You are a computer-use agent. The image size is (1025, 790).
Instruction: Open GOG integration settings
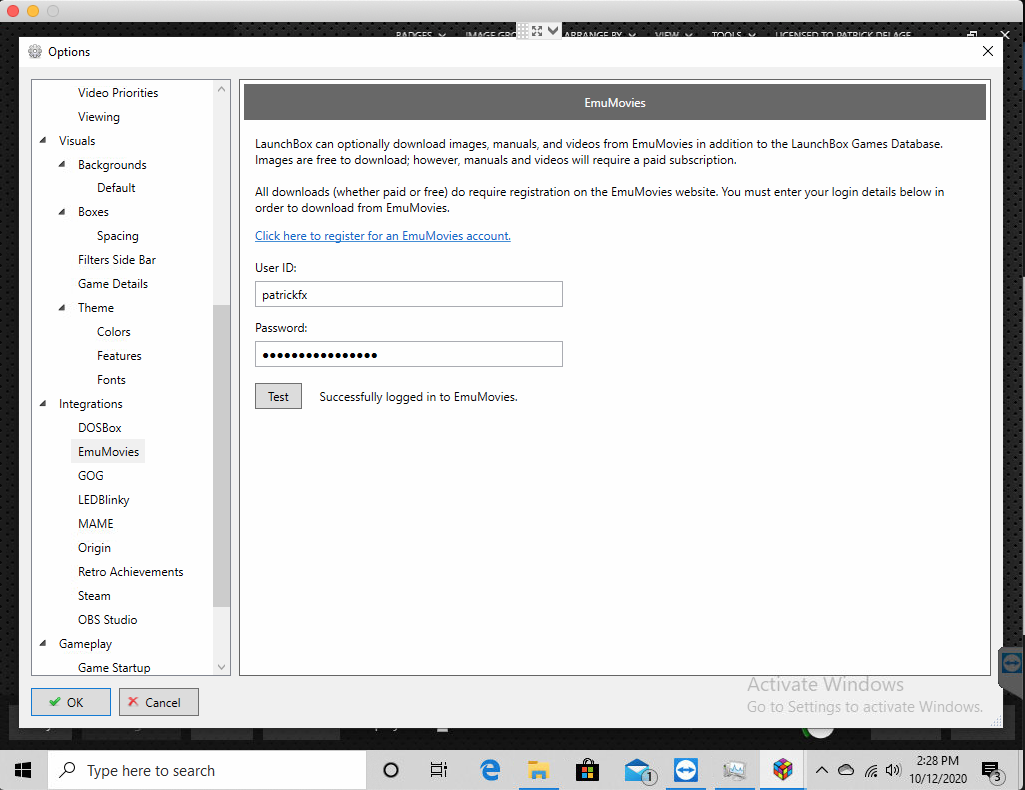90,476
